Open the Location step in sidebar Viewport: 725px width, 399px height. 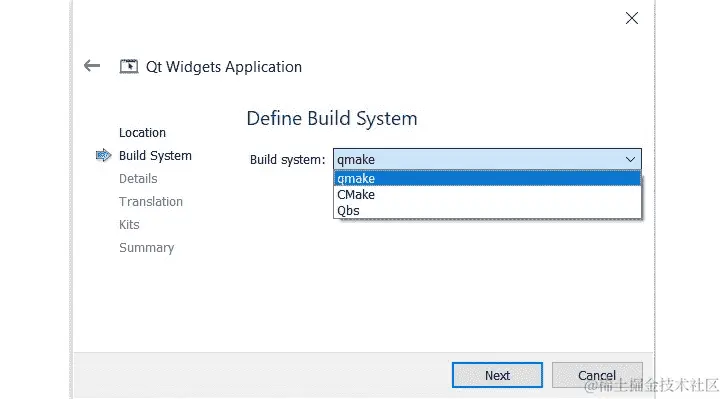pyautogui.click(x=142, y=133)
